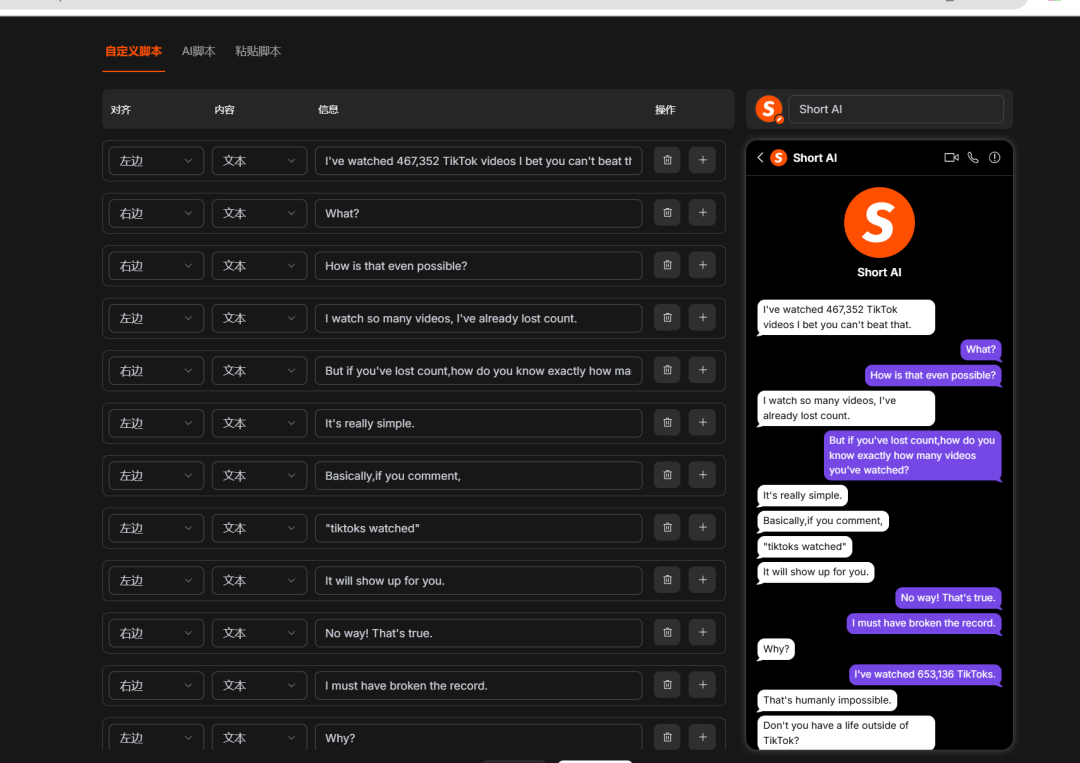The width and height of the screenshot is (1080, 763).
Task: Add a row after "I watch so many videos"
Action: click(x=703, y=317)
